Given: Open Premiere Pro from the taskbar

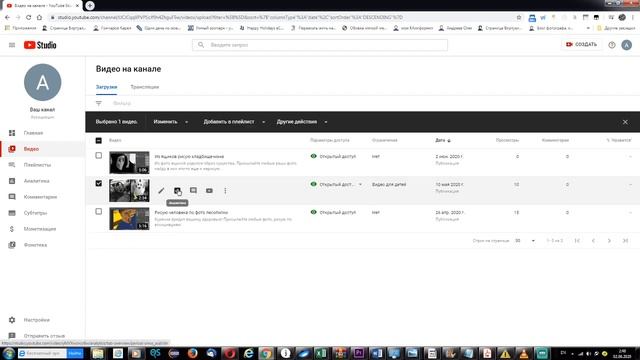Looking at the screenshot, I should click(x=359, y=353).
